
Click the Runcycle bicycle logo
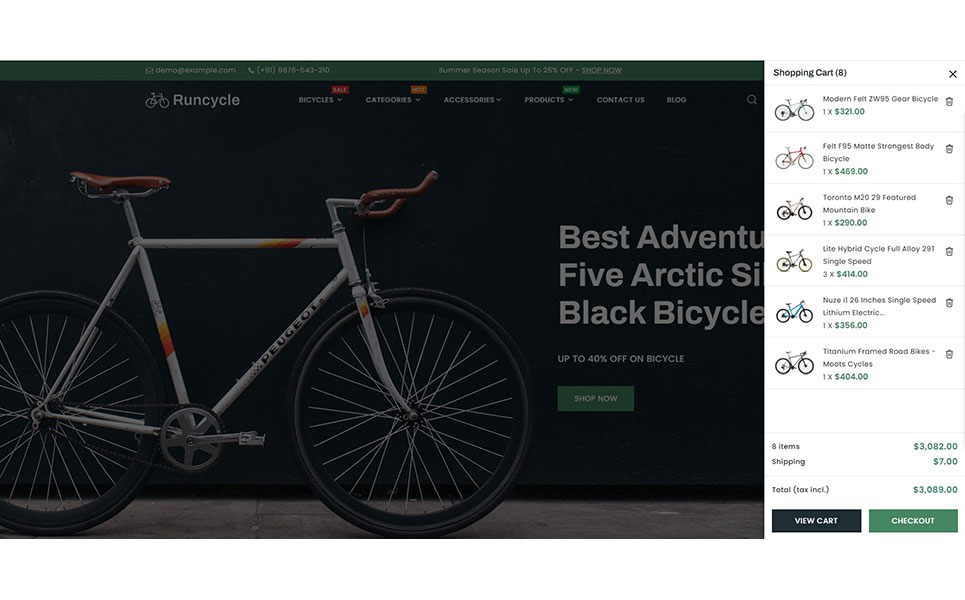193,100
